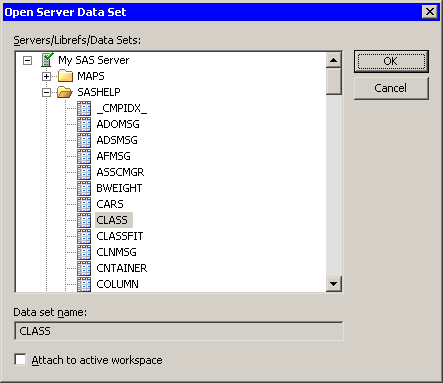Collapse the My SAS Server node
Image resolution: width=443 pixels, height=383 pixels.
(x=27, y=60)
